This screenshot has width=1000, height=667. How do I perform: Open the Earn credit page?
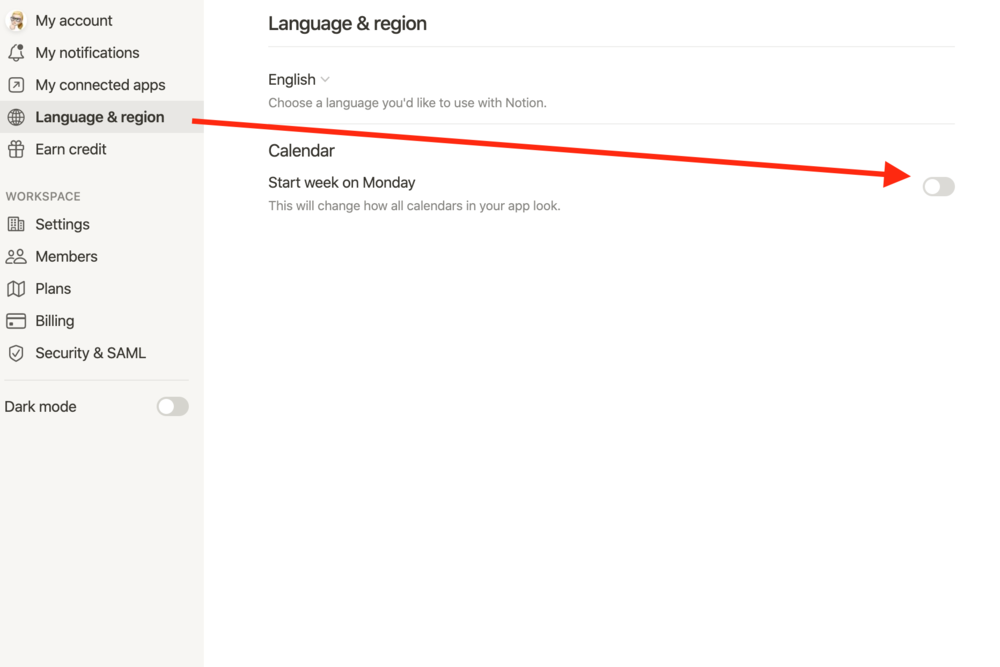102,149
